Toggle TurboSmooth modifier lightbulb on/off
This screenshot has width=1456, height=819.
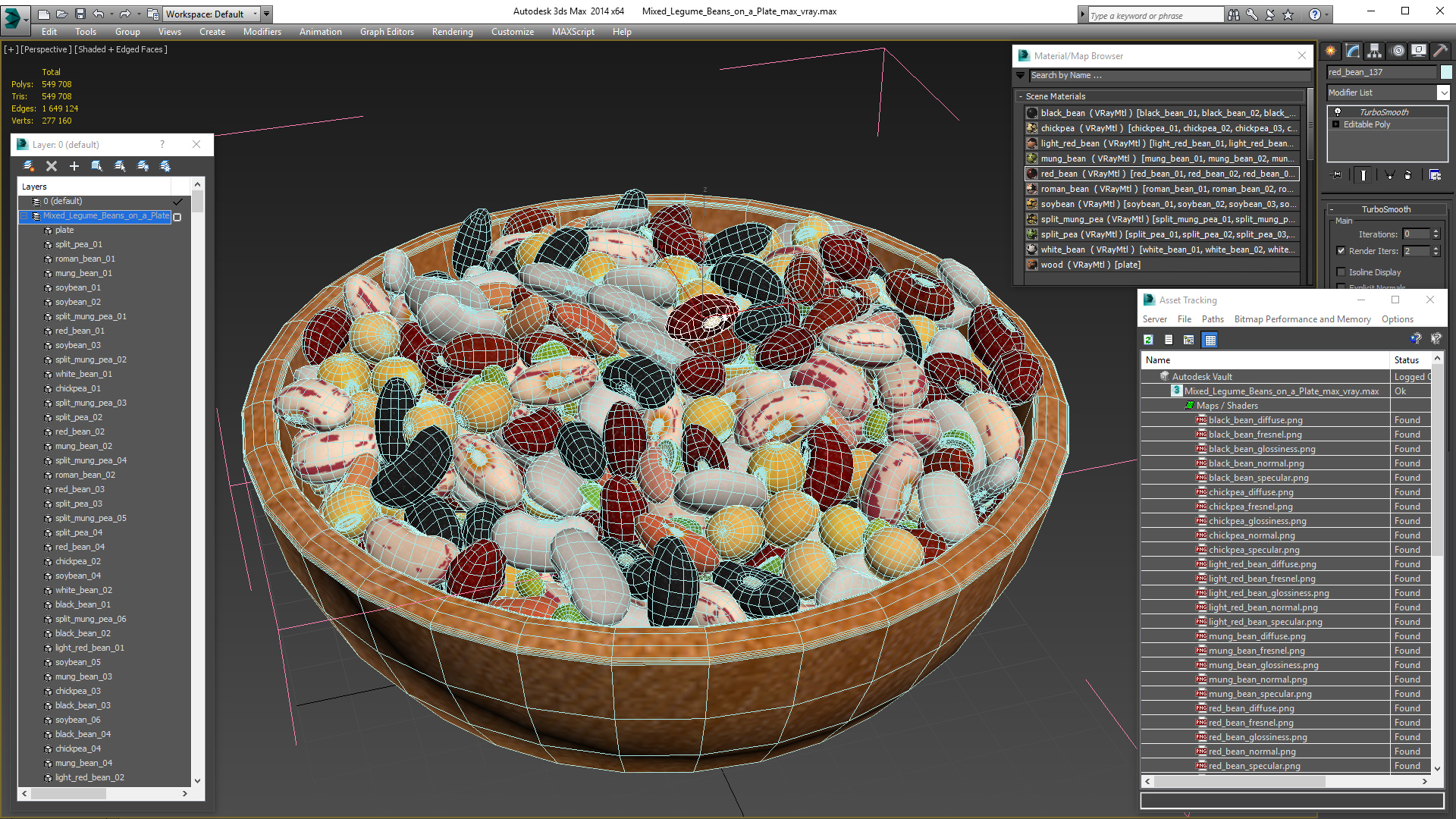pyautogui.click(x=1338, y=112)
